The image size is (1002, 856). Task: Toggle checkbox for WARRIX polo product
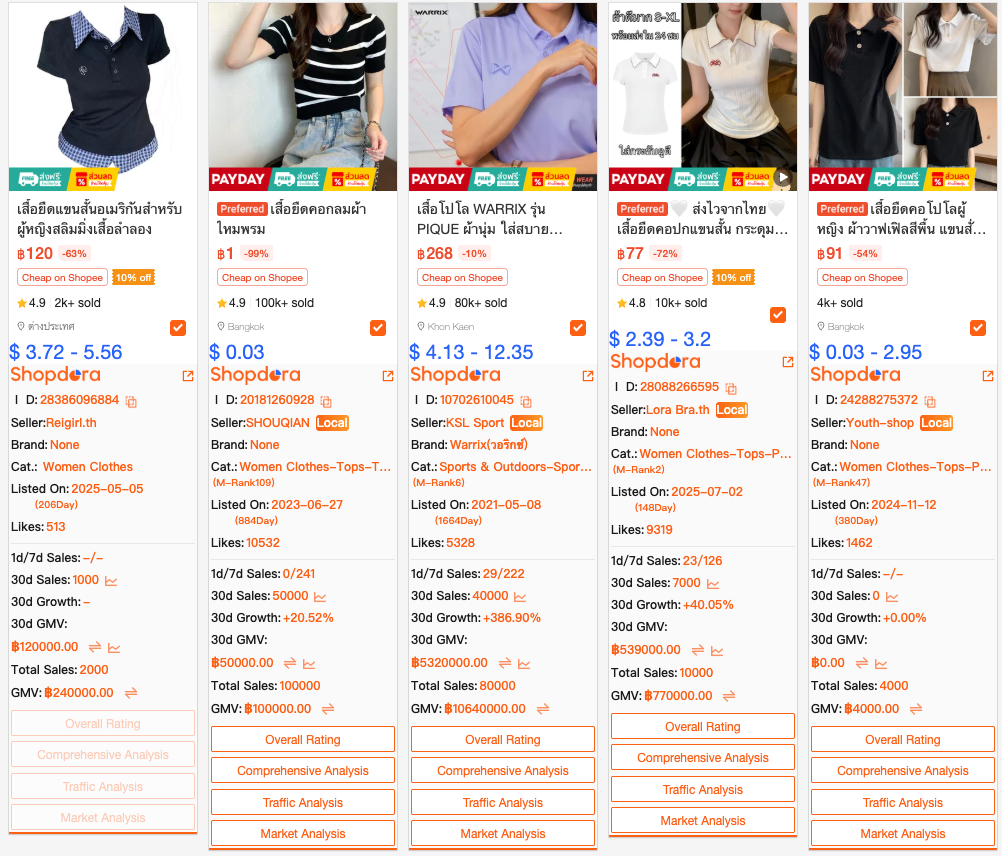[578, 328]
